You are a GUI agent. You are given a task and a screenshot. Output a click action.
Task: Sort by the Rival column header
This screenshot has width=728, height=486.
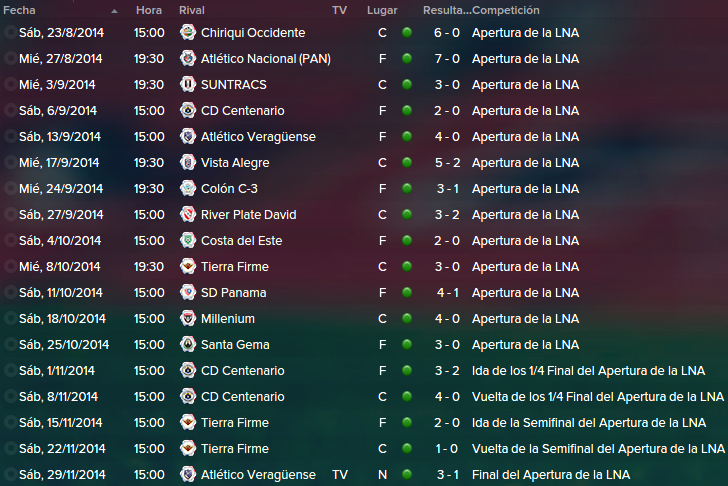coord(192,10)
